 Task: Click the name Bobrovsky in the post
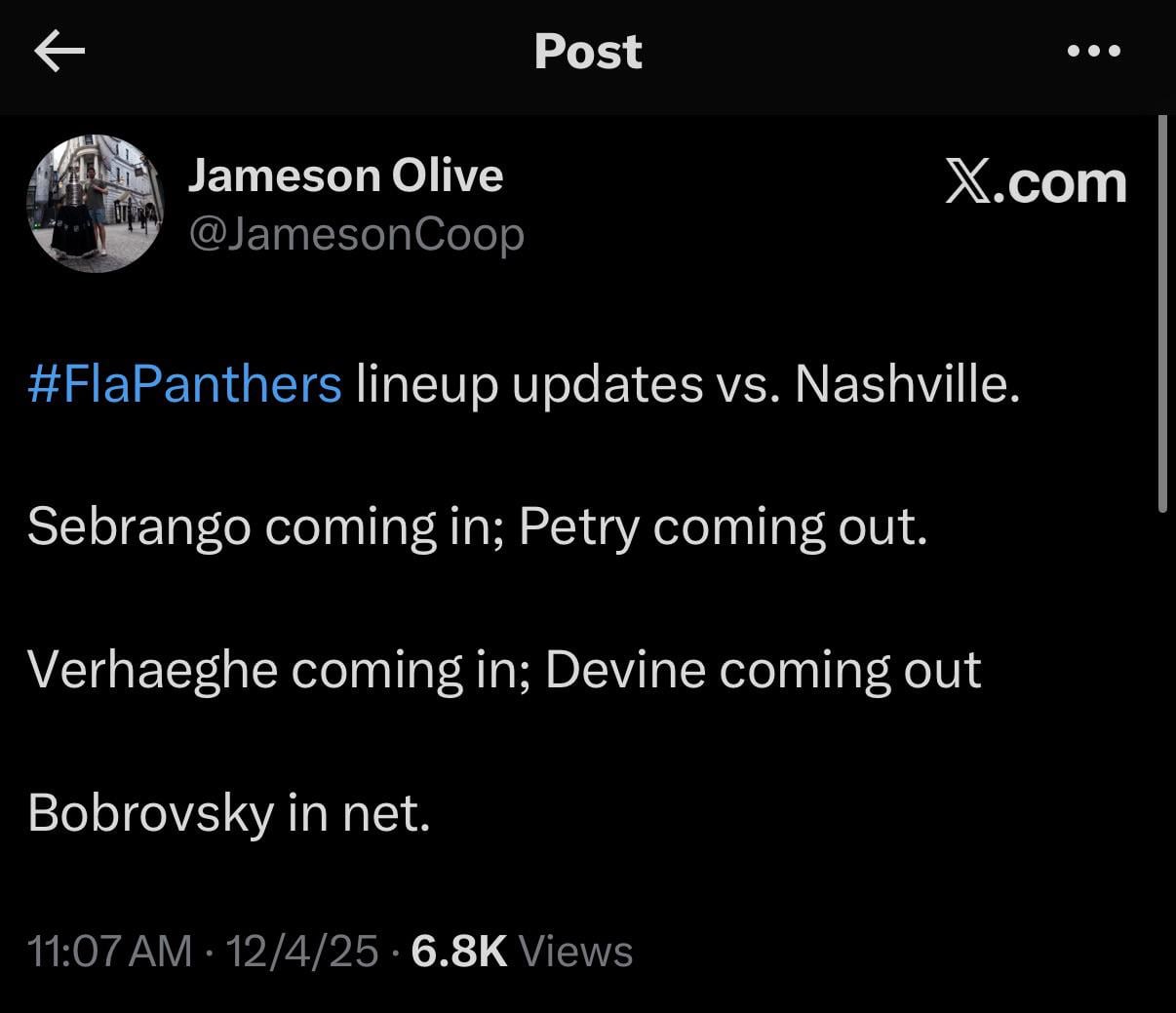tap(149, 813)
